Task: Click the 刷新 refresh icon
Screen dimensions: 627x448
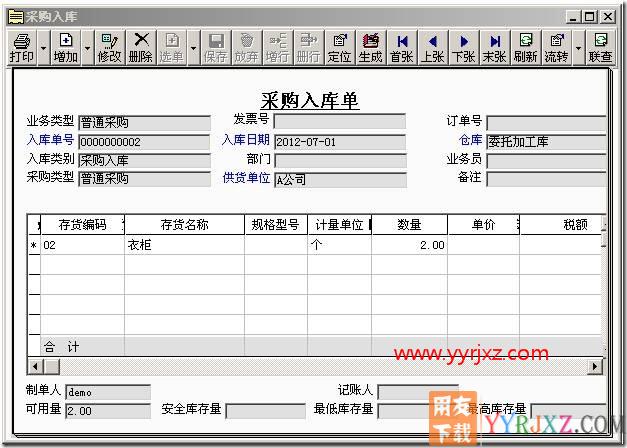Action: coord(526,48)
